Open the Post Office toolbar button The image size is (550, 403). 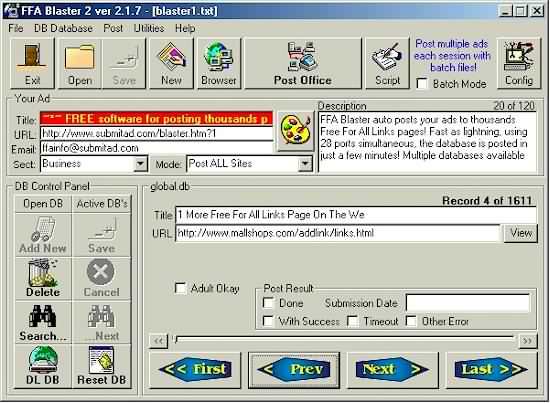tap(303, 63)
